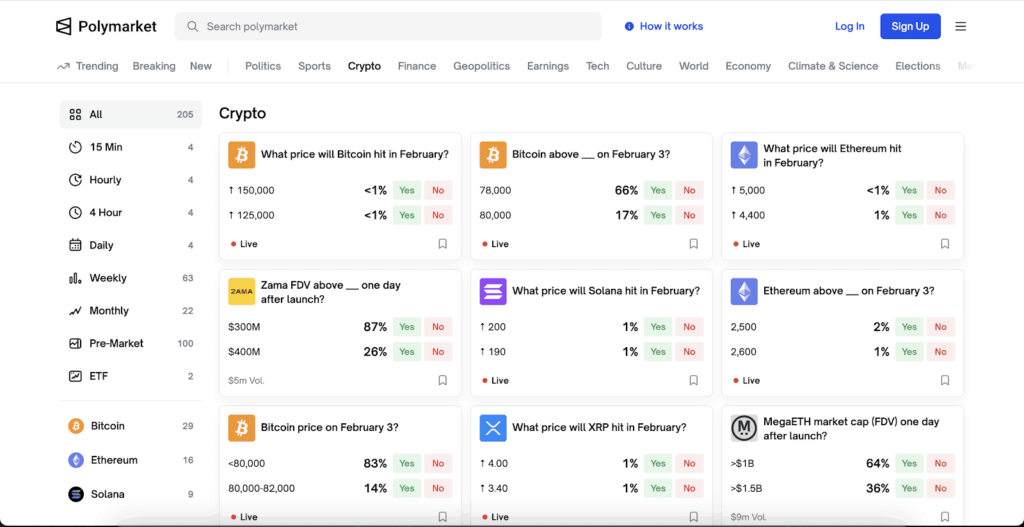Image resolution: width=1024 pixels, height=527 pixels.
Task: Toggle bookmark on Ethereum February price market
Action: [x=944, y=244]
